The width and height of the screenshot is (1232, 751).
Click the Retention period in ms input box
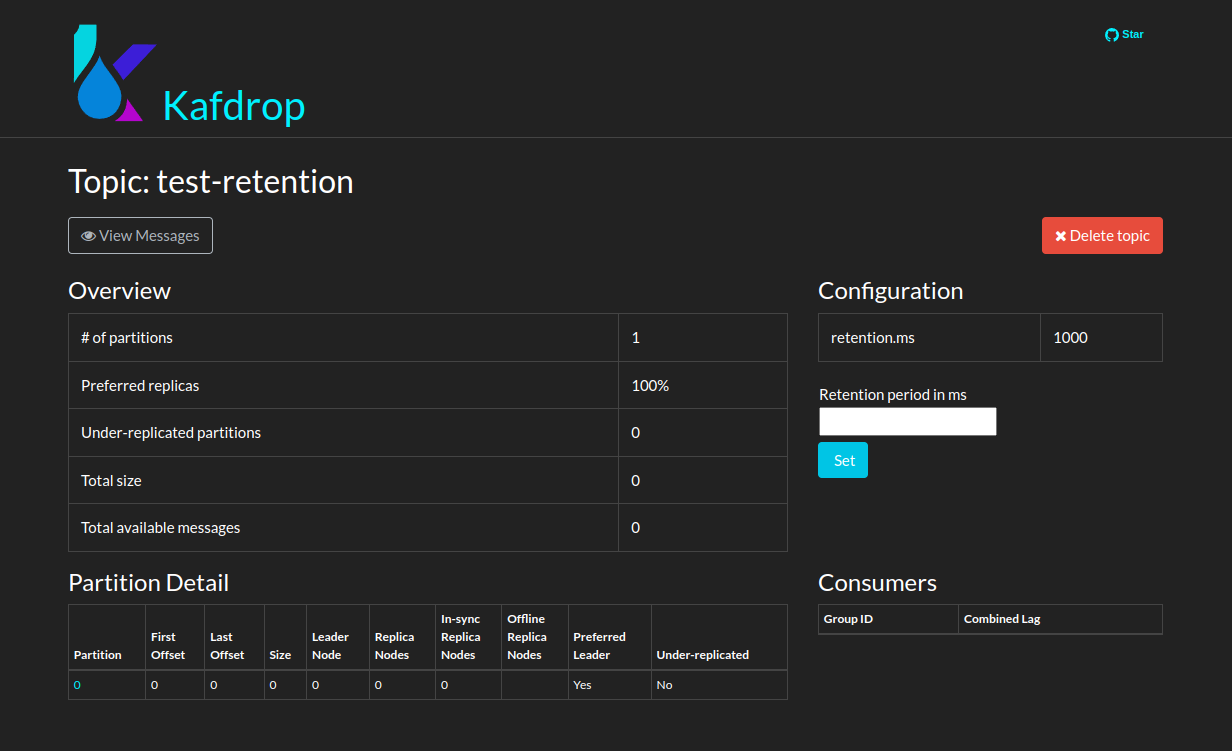coord(907,421)
